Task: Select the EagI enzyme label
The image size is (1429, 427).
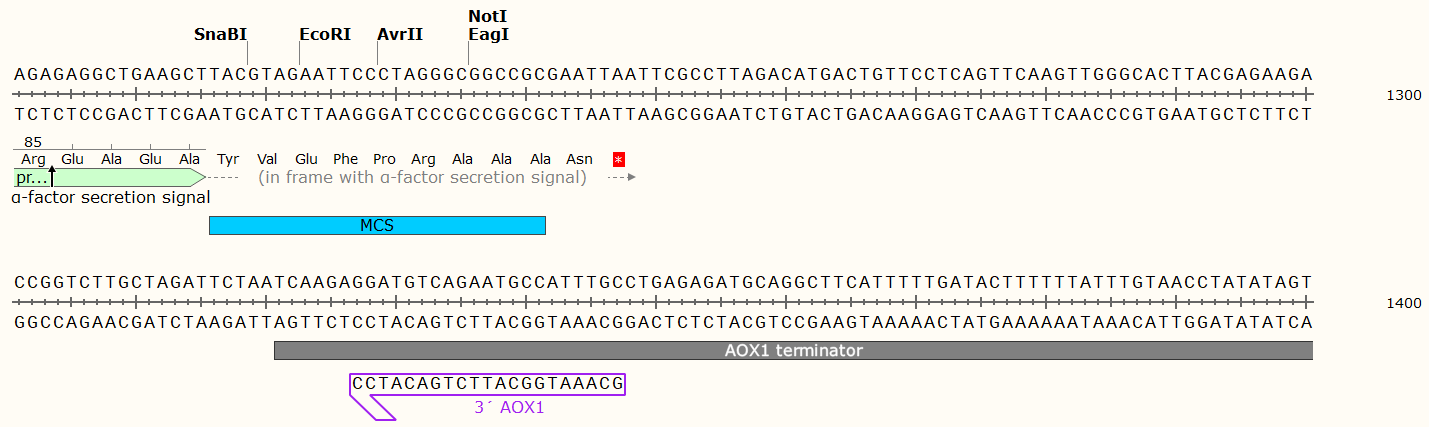Action: click(x=489, y=34)
